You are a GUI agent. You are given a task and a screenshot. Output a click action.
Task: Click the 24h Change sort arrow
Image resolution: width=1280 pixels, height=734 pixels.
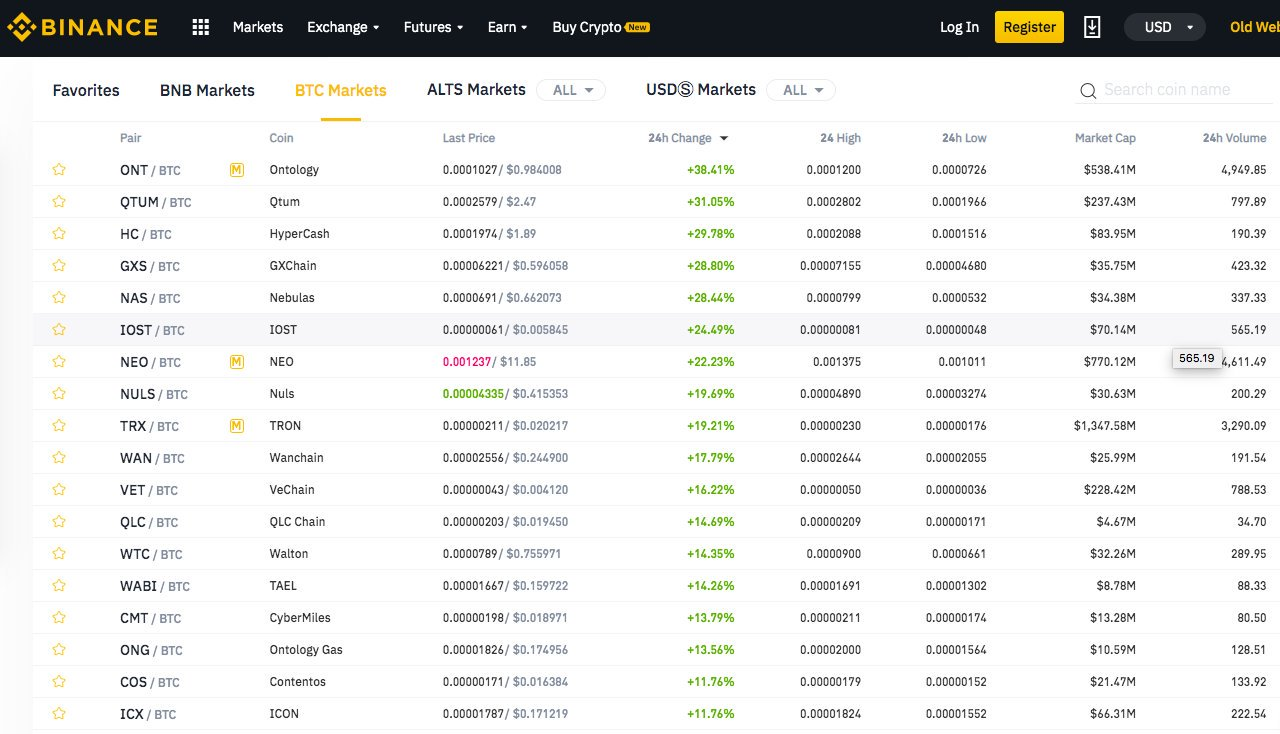pos(724,139)
